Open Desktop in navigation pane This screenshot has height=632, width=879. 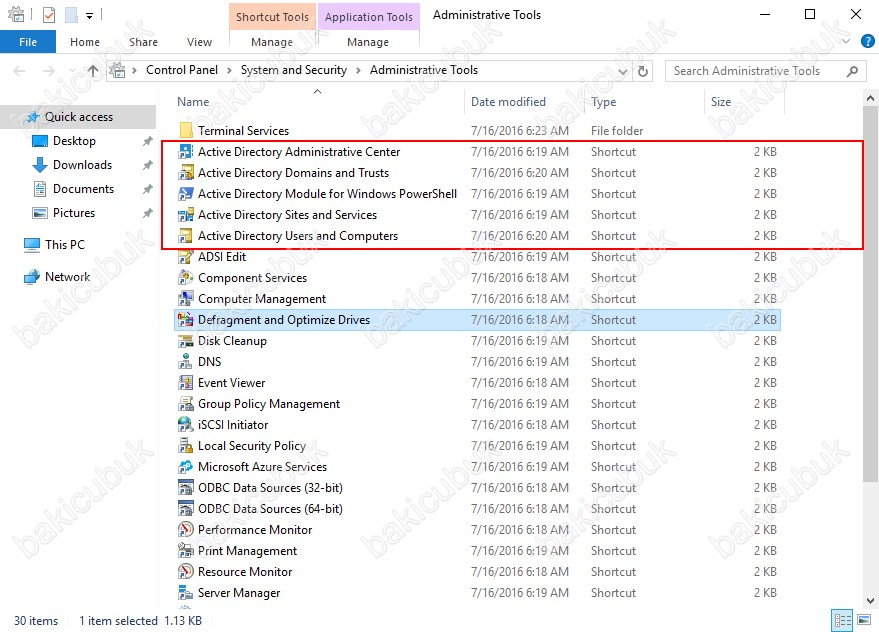click(74, 141)
